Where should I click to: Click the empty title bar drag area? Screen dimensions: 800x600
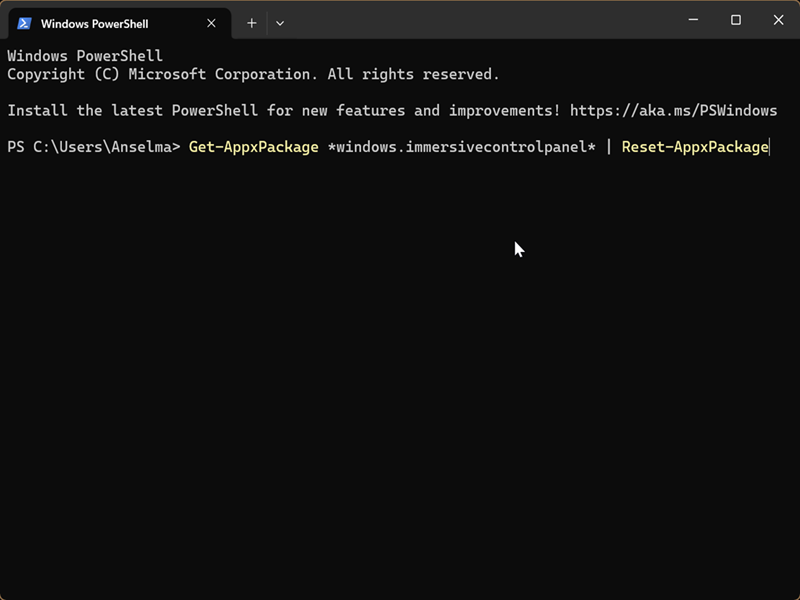click(x=480, y=20)
